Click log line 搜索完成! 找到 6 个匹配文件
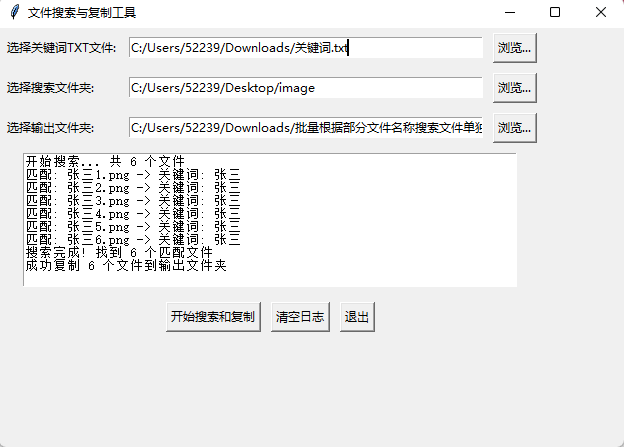 119,252
